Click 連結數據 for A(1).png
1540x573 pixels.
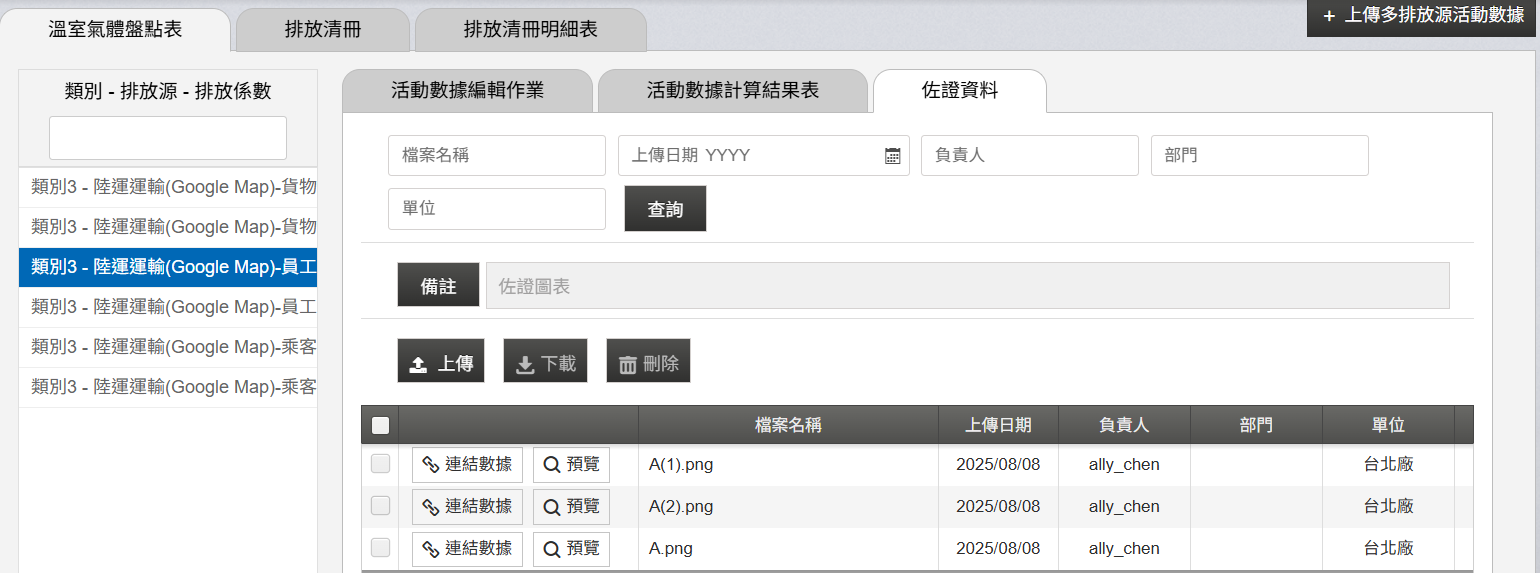(x=467, y=465)
